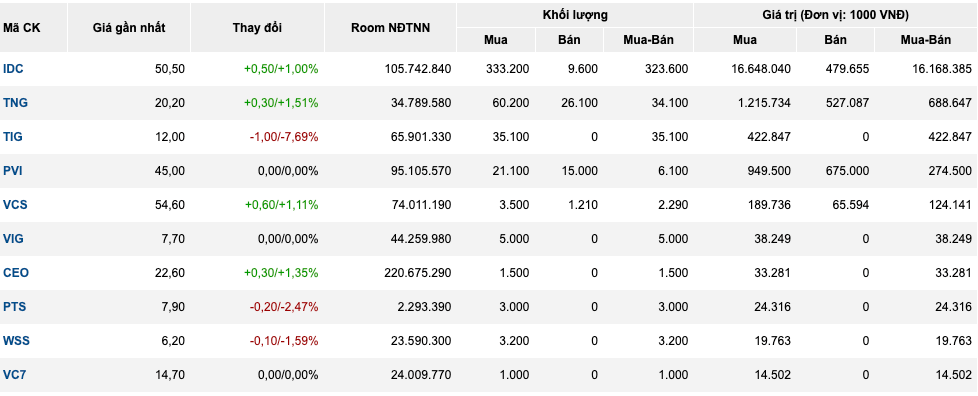Open the IDC stock code link
978x396 pixels.
point(13,69)
